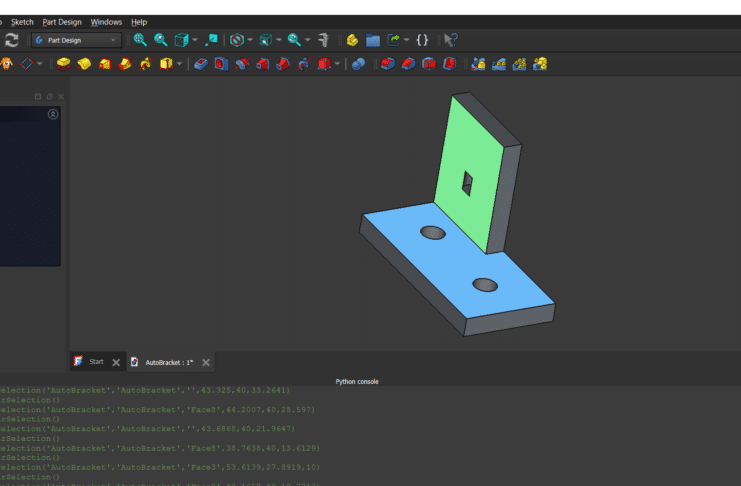Open the Sketch menu
The width and height of the screenshot is (741, 486).
pyautogui.click(x=22, y=21)
